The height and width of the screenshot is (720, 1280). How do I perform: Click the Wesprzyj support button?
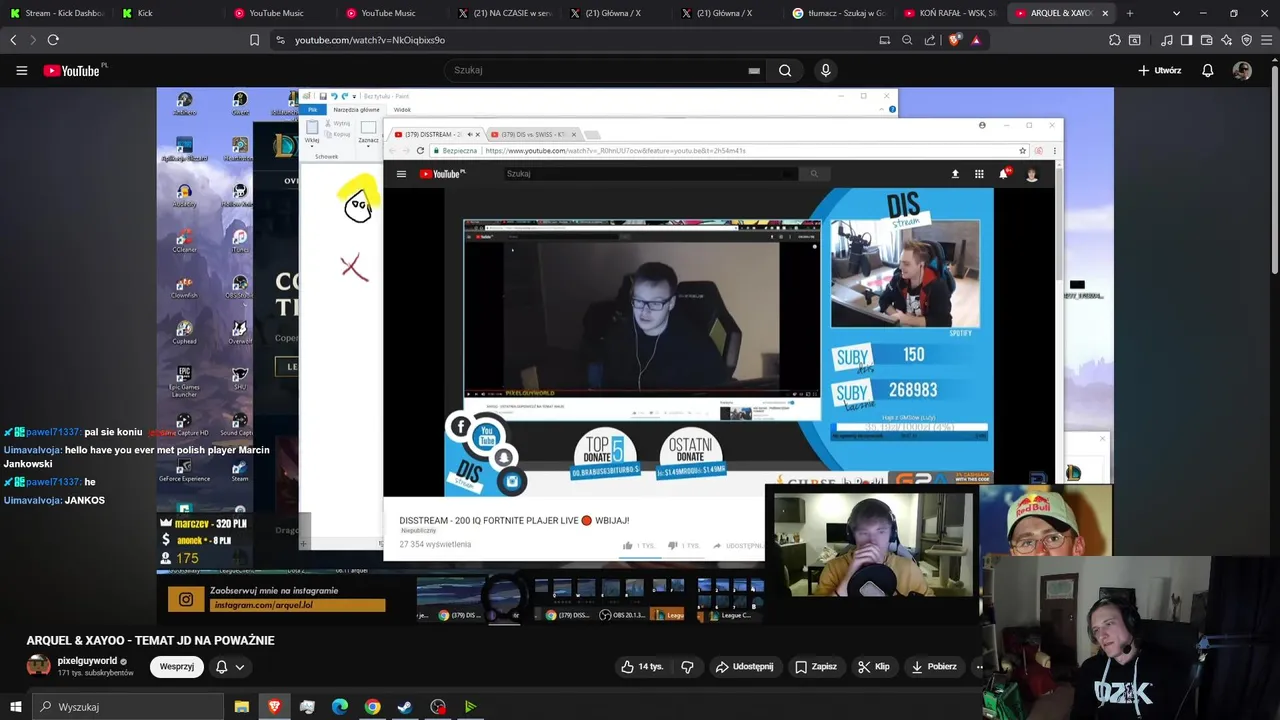[177, 667]
